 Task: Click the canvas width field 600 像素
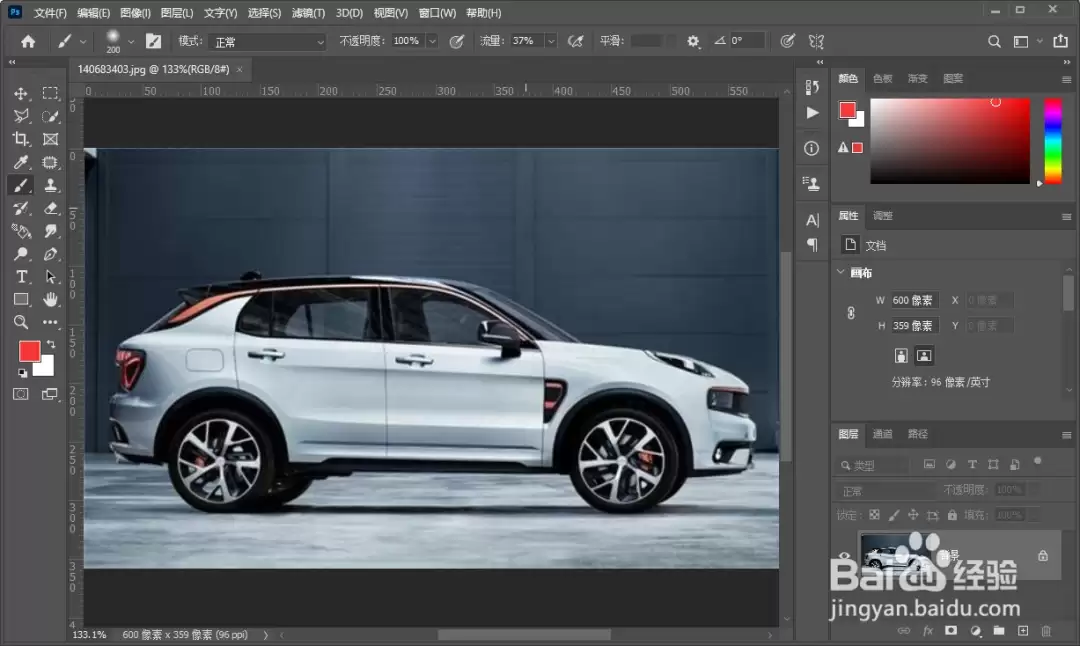[x=914, y=300]
